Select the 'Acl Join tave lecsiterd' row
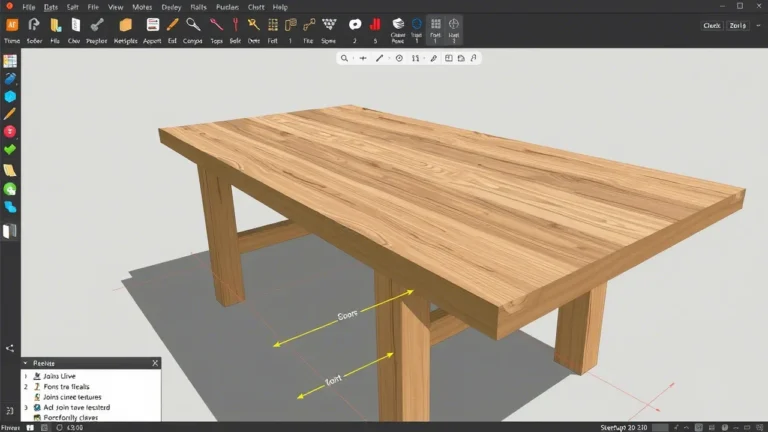 point(91,408)
